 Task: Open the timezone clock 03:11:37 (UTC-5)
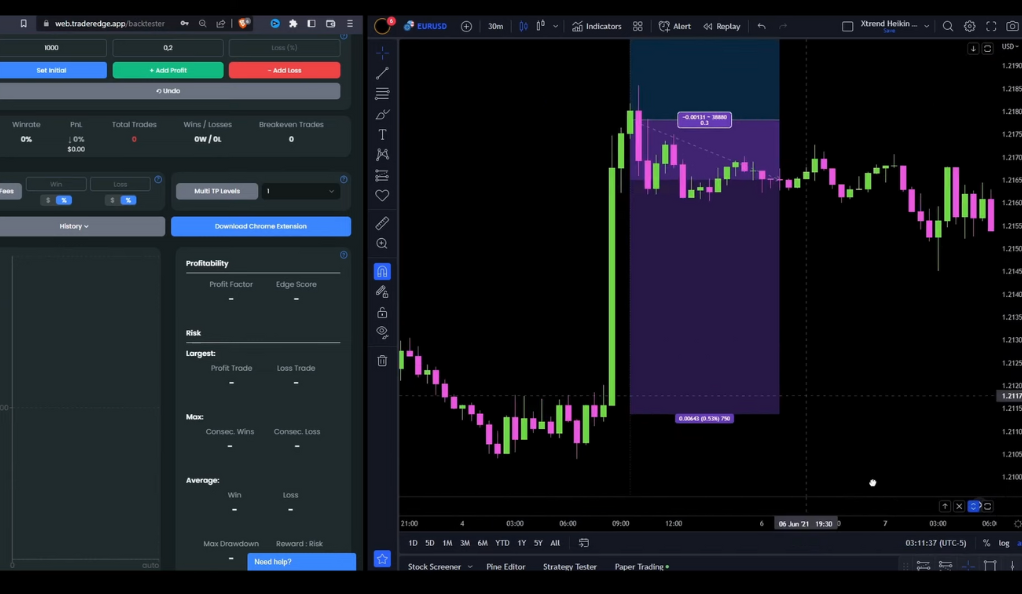point(935,542)
